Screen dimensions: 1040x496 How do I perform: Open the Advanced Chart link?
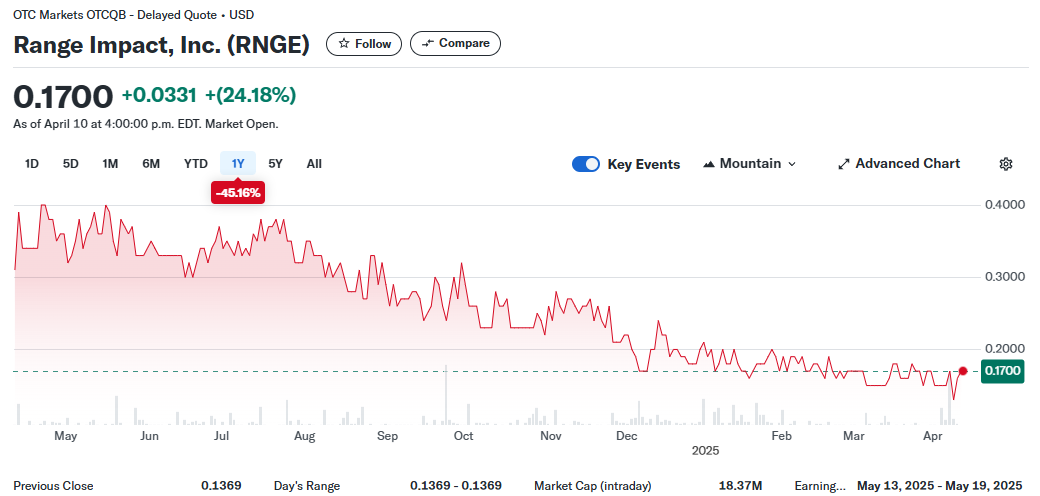click(x=899, y=164)
